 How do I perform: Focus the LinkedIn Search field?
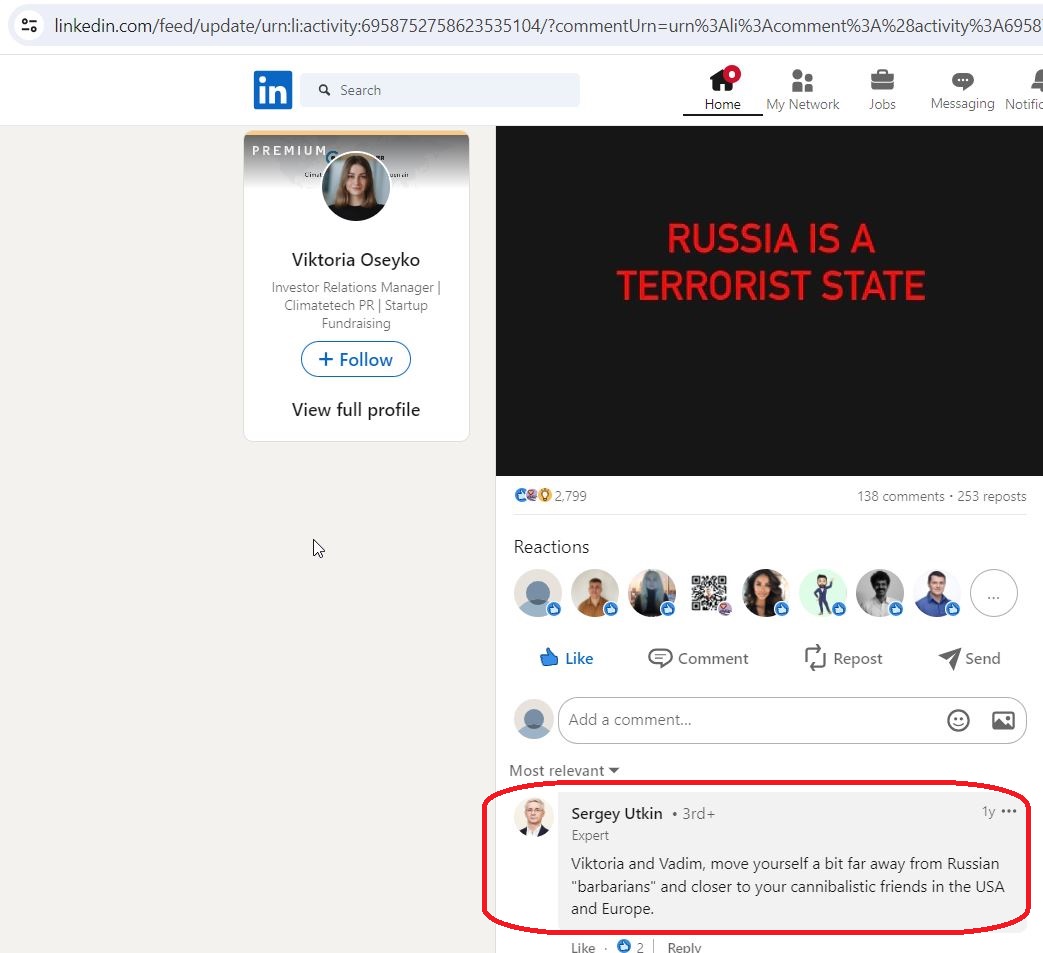[440, 90]
